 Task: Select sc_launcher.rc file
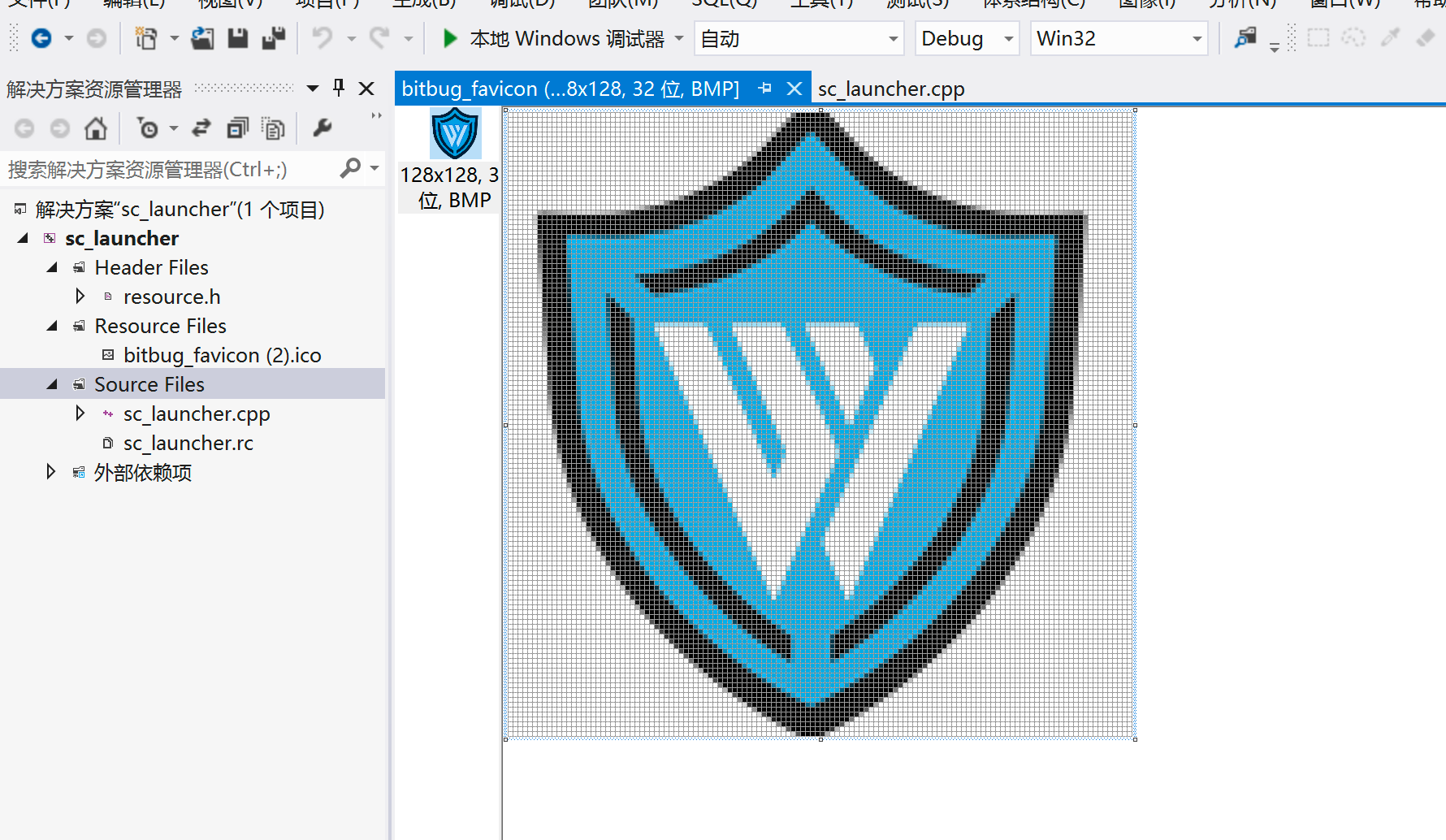pos(188,443)
